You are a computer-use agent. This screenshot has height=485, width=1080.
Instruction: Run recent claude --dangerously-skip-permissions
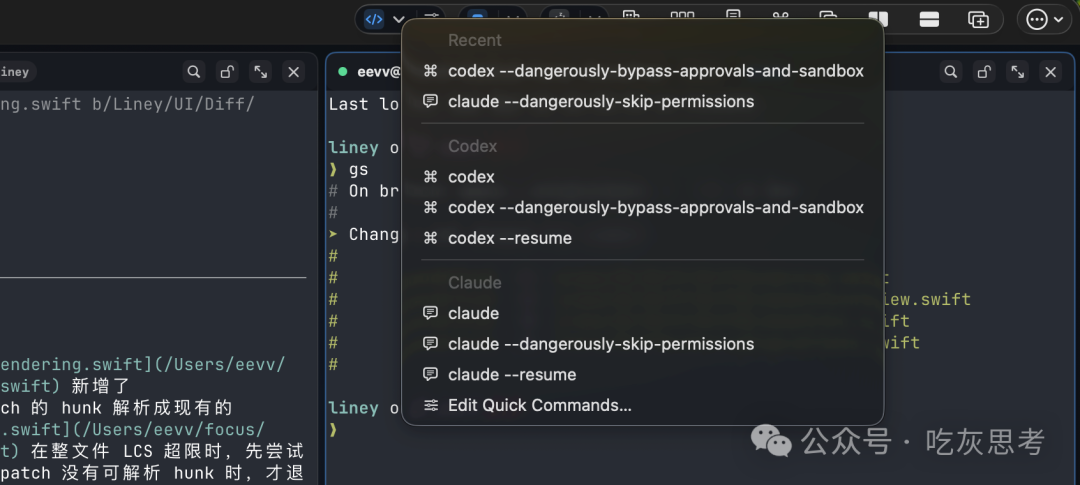pos(643,101)
